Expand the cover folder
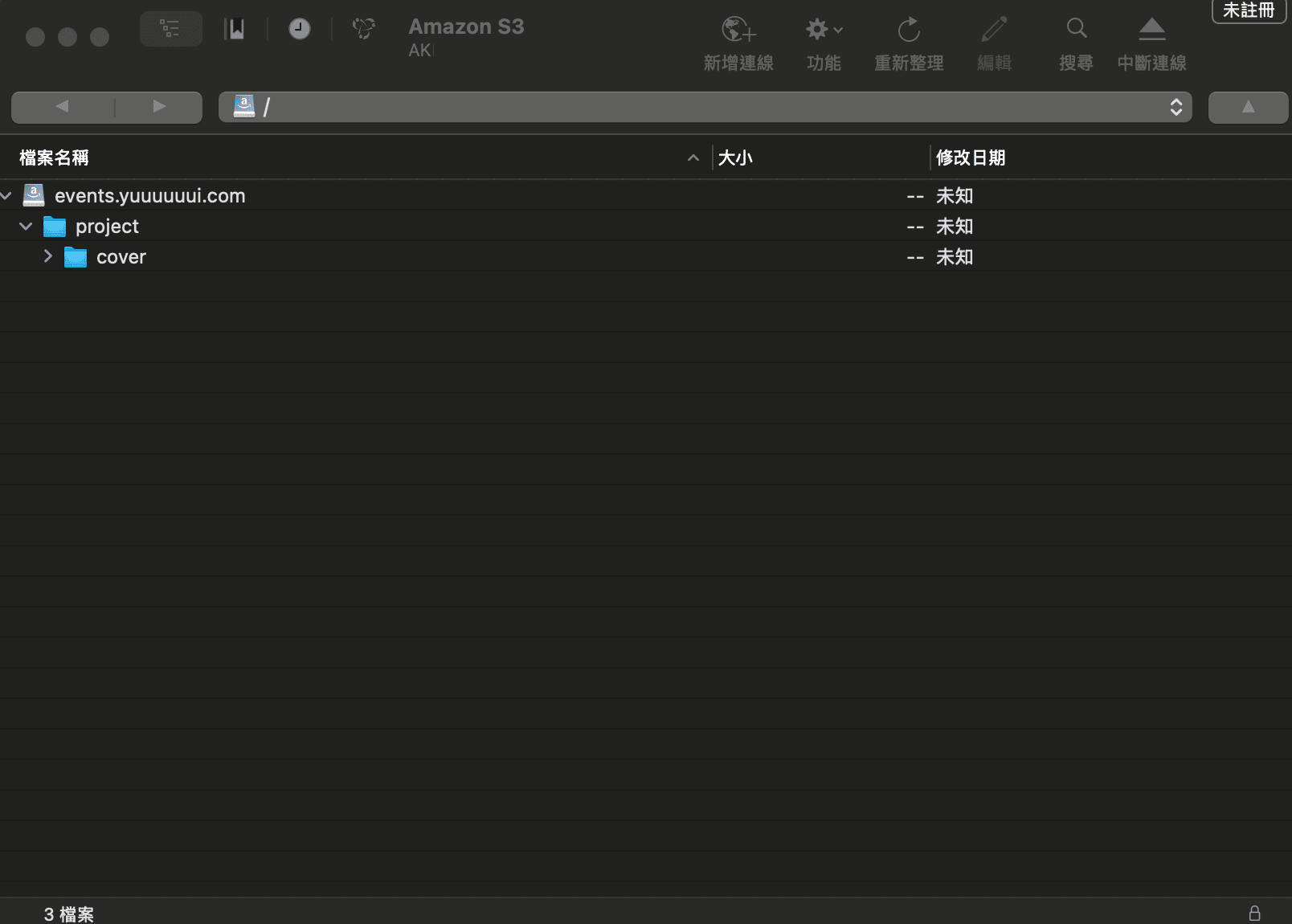The image size is (1292, 924). (47, 257)
